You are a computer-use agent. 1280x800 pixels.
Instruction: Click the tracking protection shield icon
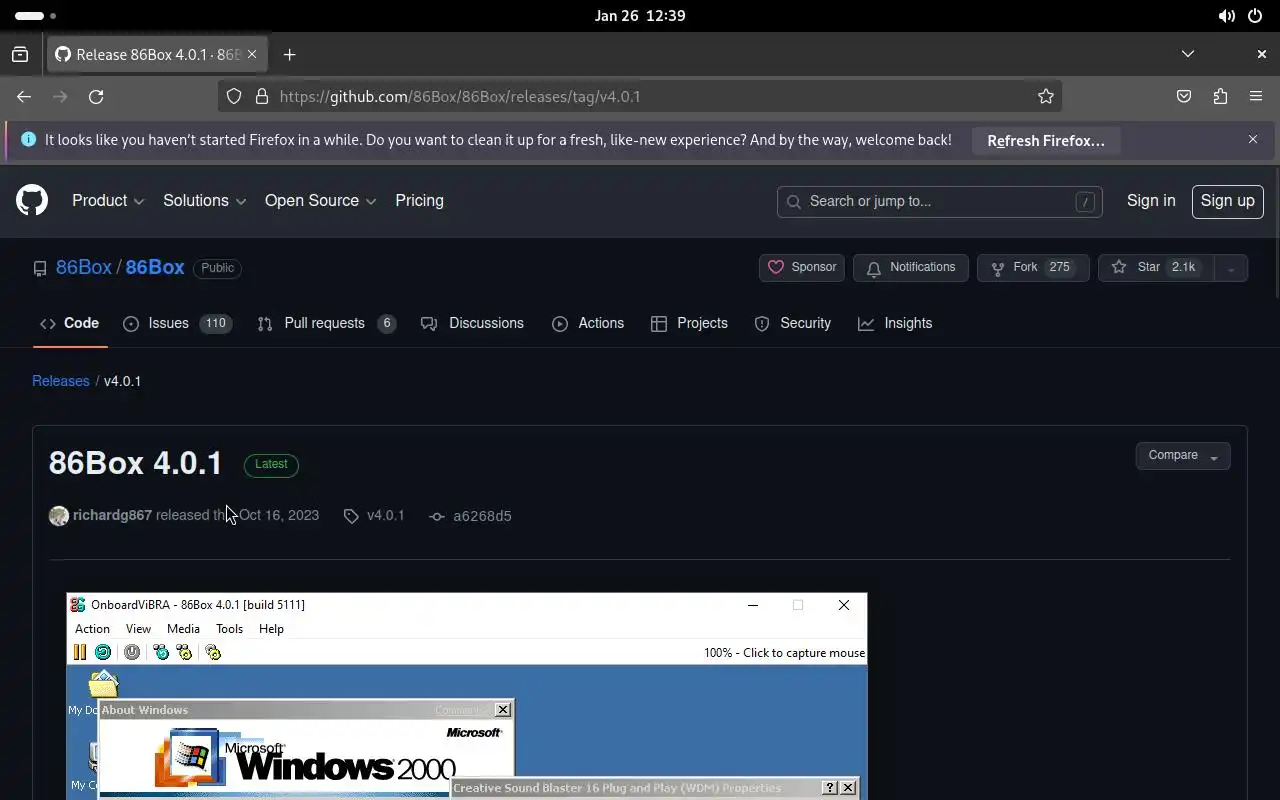click(234, 96)
